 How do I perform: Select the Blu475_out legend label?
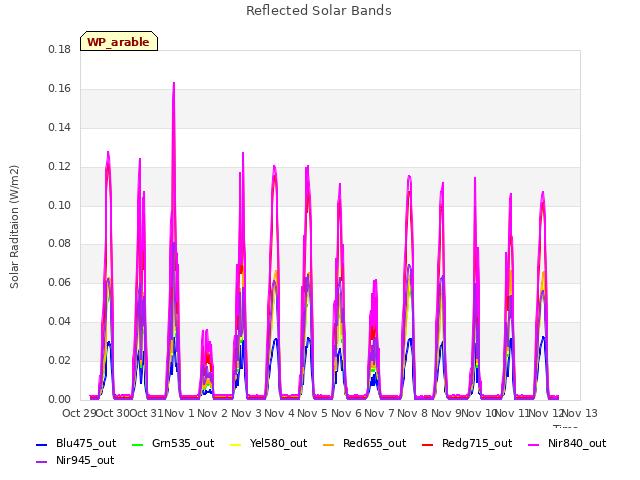pyautogui.click(x=86, y=443)
